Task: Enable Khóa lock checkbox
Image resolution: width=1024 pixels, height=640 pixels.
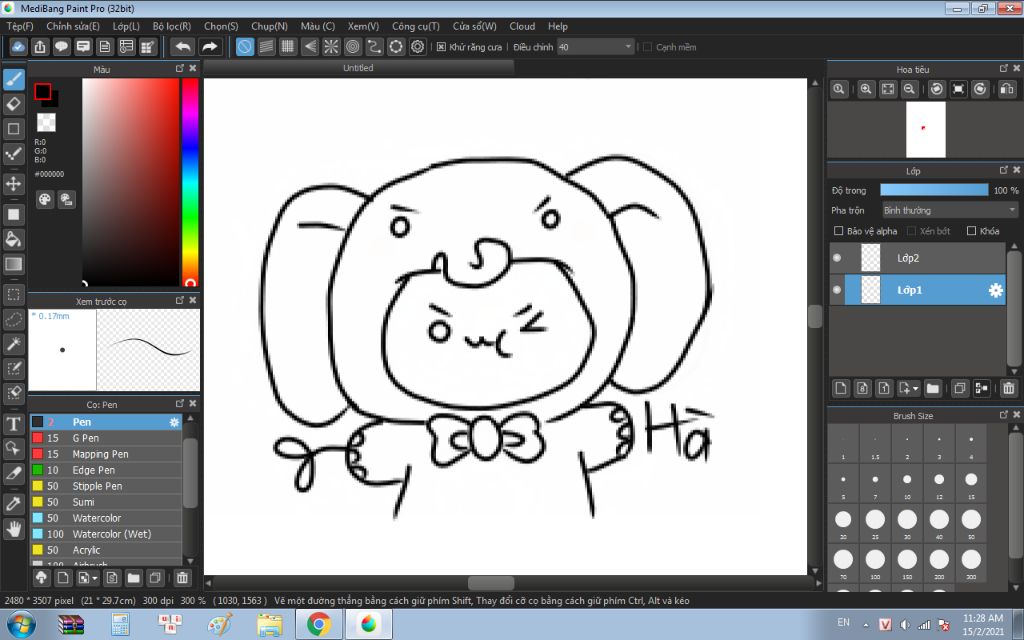Action: pyautogui.click(x=971, y=231)
